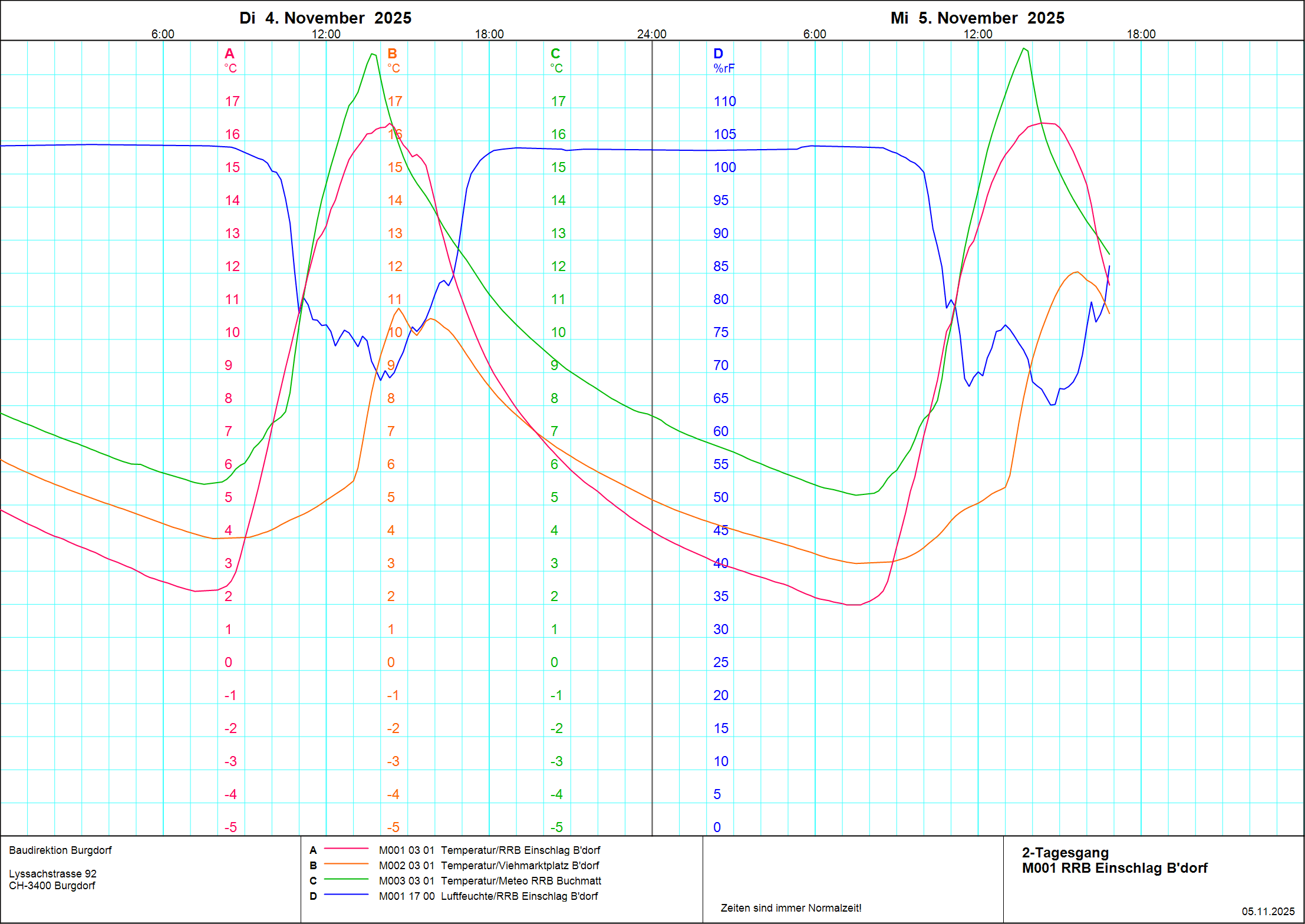This screenshot has width=1305, height=924.
Task: Click the orange legend line for series B
Action: coord(346,864)
